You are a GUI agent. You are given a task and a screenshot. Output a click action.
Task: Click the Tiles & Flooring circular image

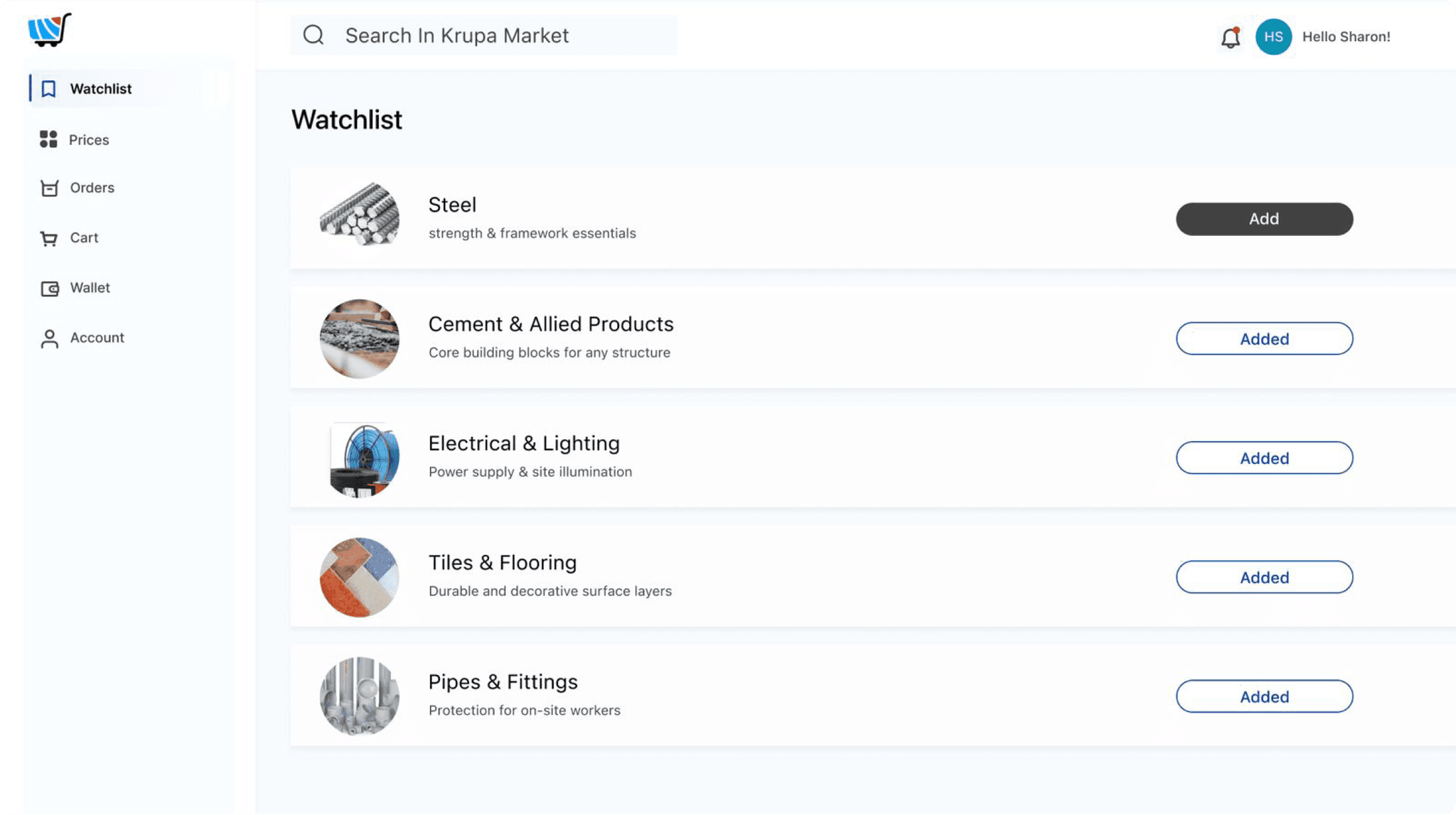pos(359,577)
